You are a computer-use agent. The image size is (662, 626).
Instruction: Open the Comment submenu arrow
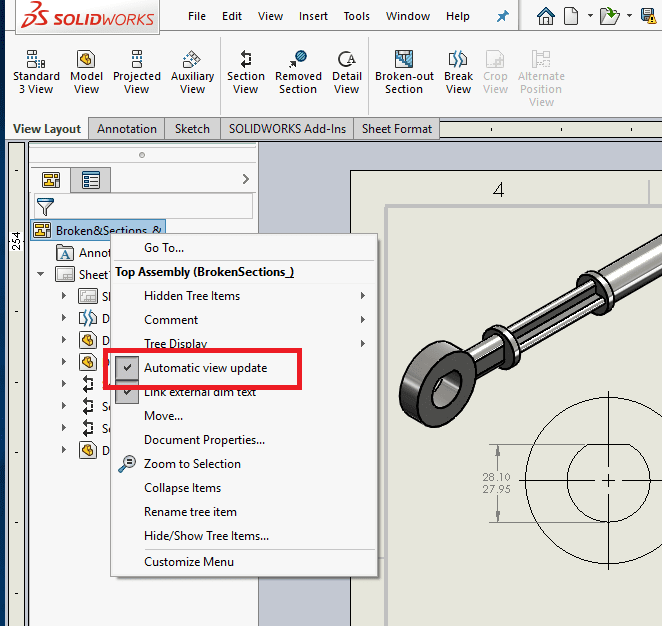tap(362, 320)
